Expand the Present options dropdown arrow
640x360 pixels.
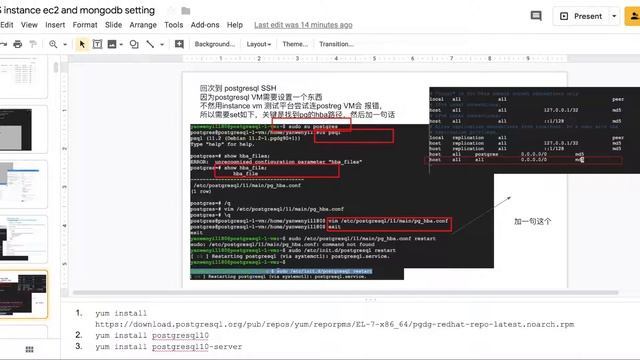(614, 16)
